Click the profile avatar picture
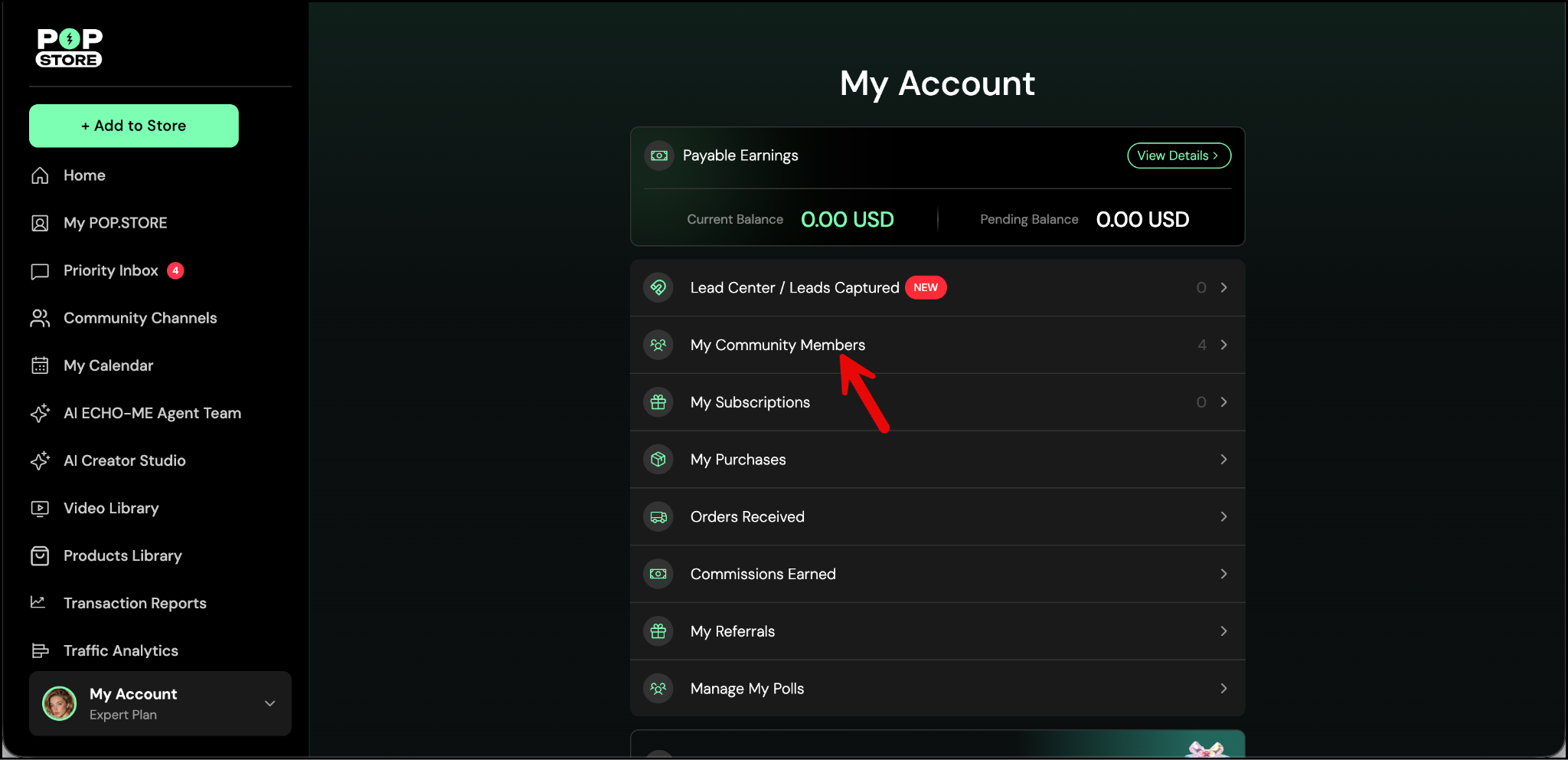1568x760 pixels. [x=60, y=703]
